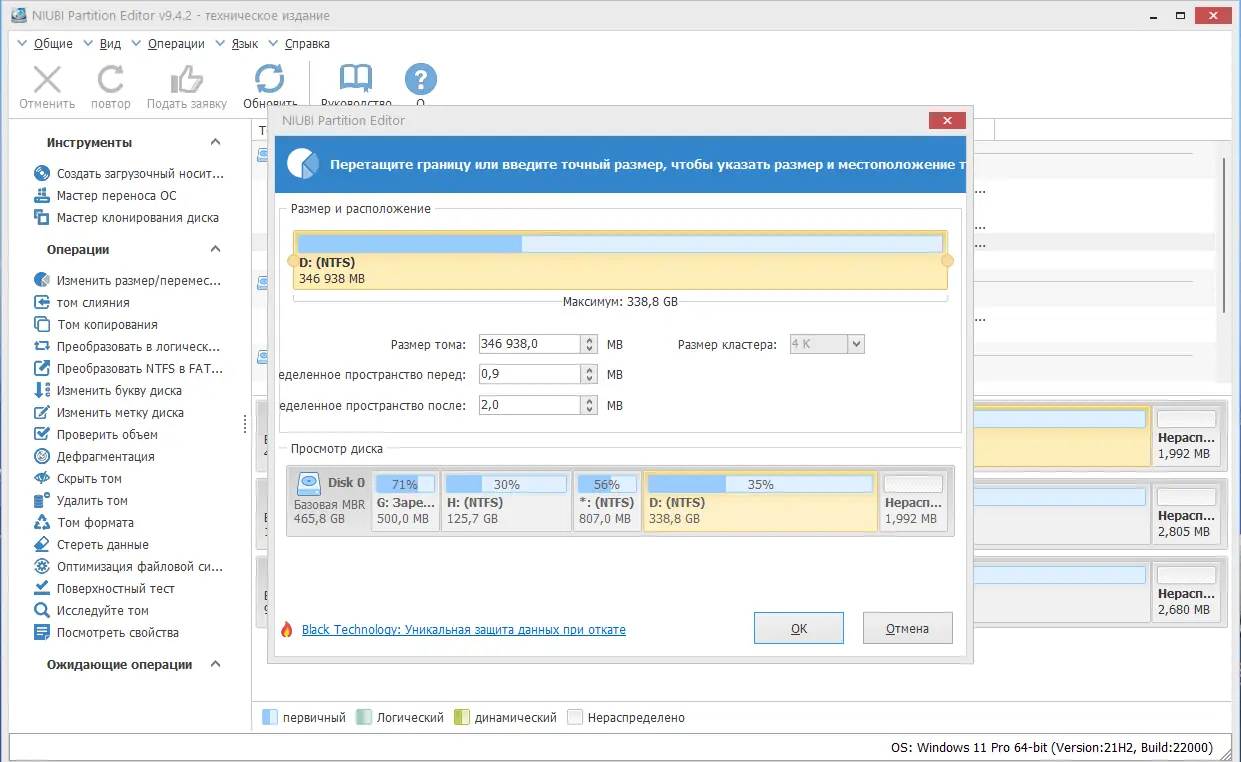
Task: Click the Преобразовать в логический icon
Action: (42, 347)
